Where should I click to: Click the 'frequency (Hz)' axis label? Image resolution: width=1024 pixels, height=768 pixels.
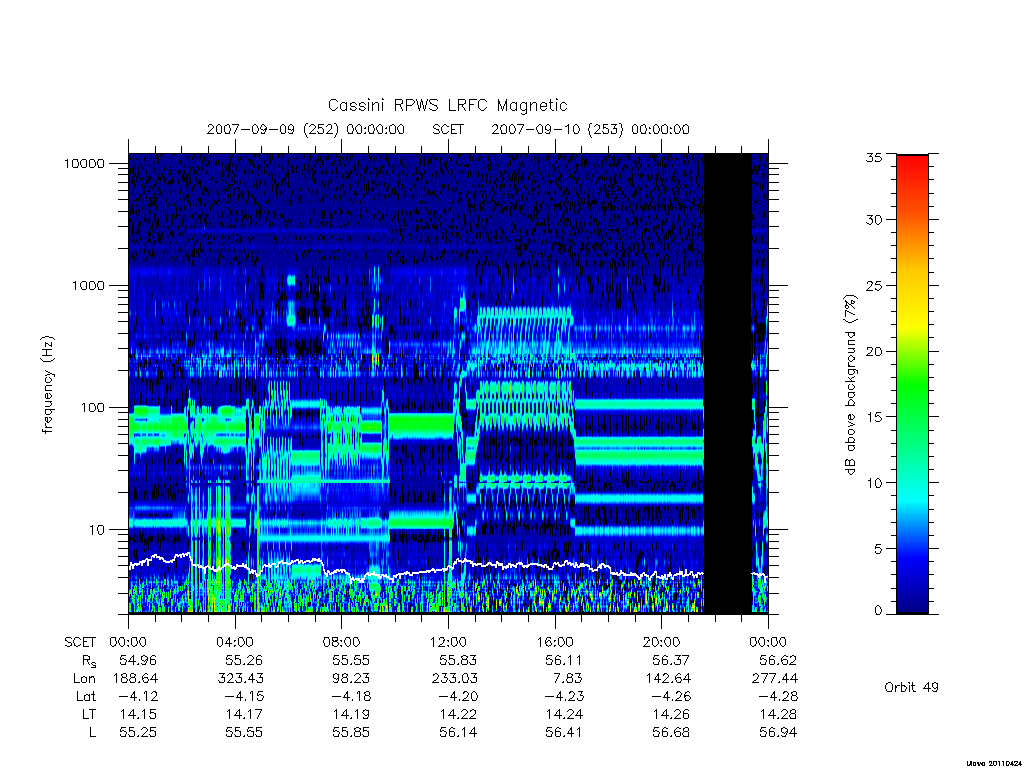pos(48,384)
